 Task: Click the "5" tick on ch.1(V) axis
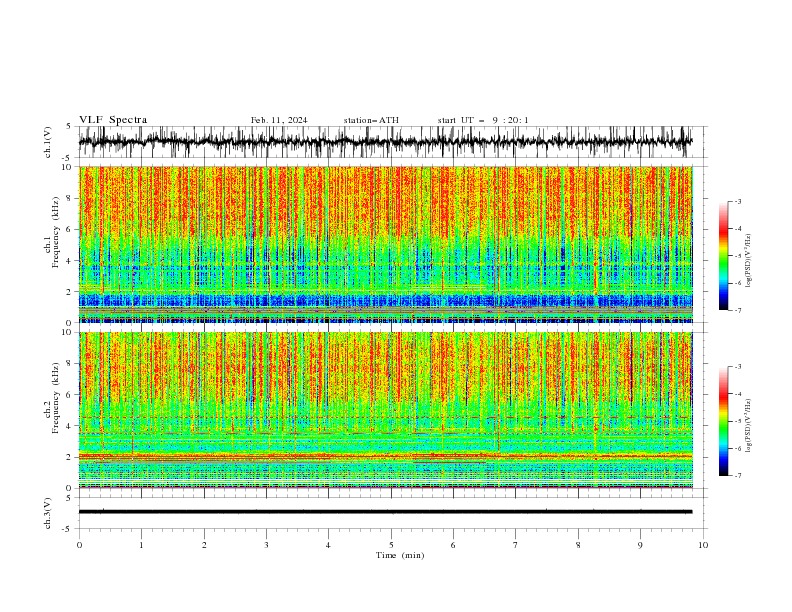click(70, 127)
